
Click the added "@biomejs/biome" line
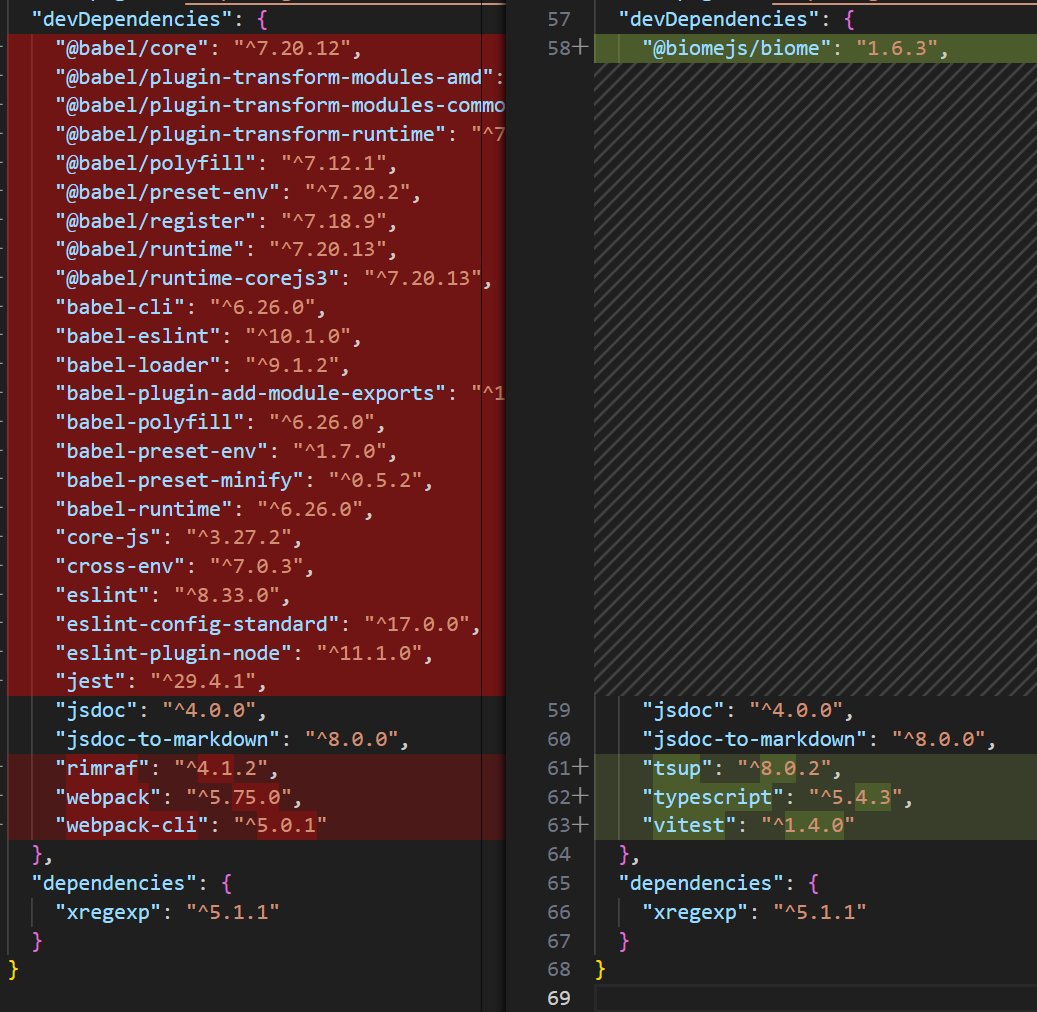point(795,48)
